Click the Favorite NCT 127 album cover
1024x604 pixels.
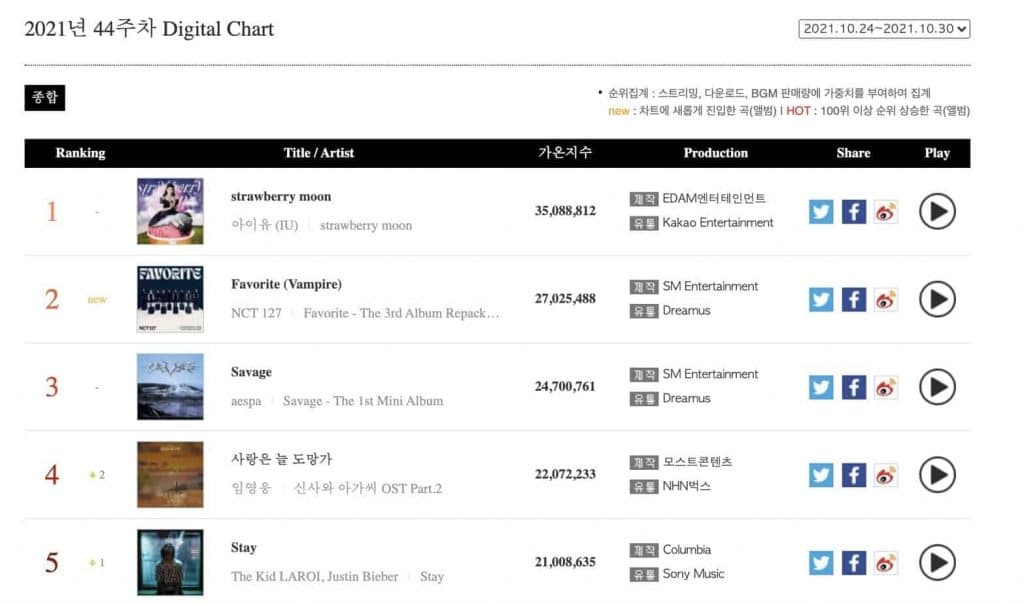tap(170, 299)
